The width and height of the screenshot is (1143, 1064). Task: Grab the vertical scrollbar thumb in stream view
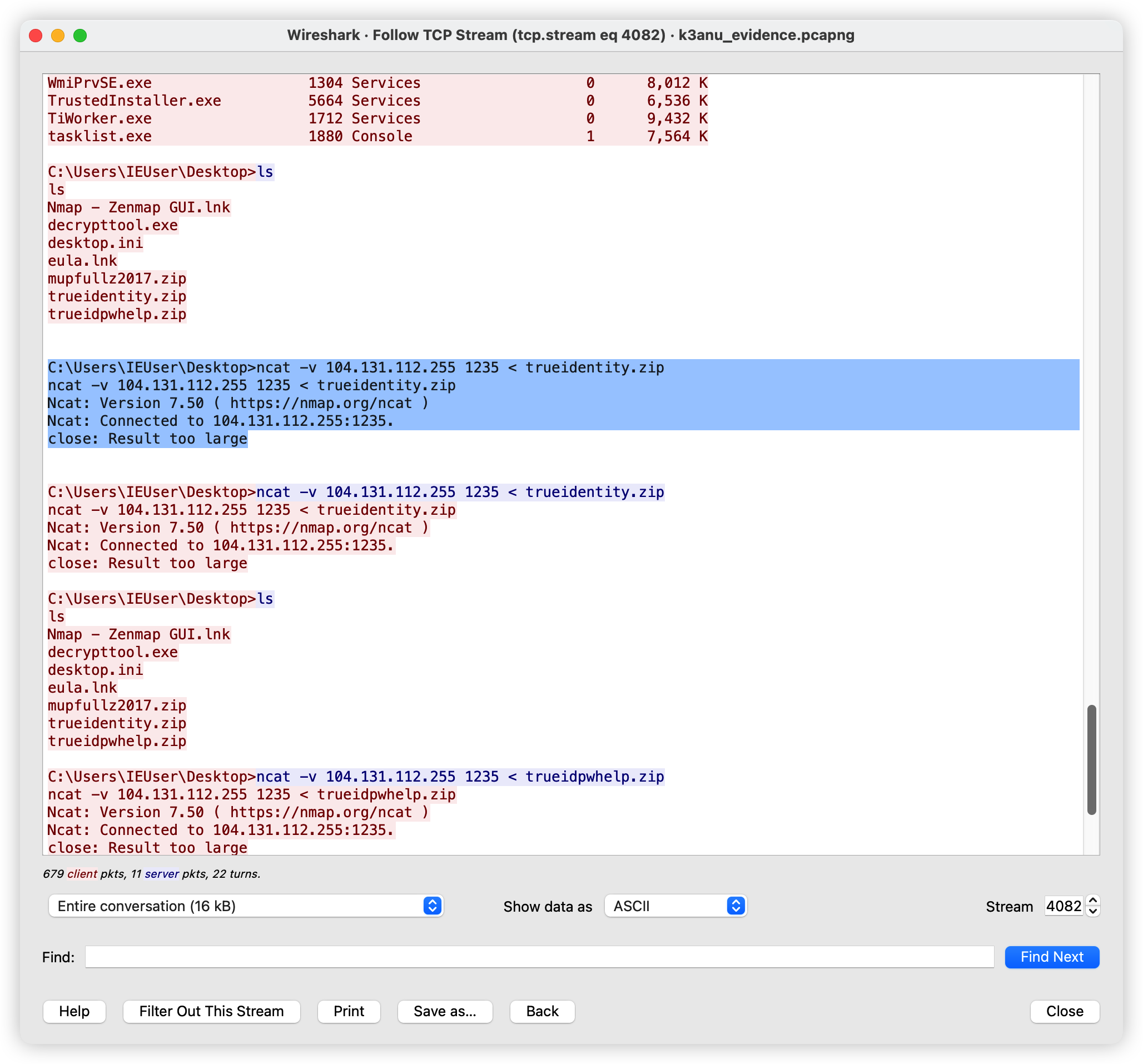pyautogui.click(x=1092, y=759)
